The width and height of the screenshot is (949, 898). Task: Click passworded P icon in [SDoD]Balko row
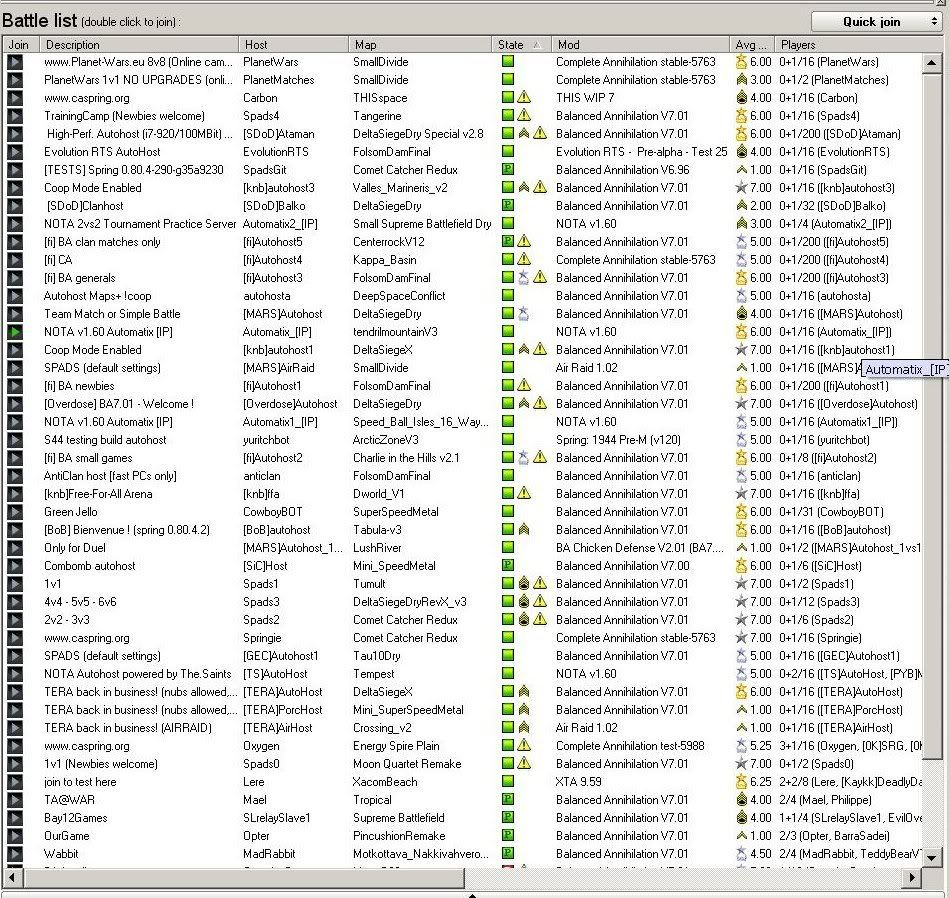click(508, 205)
